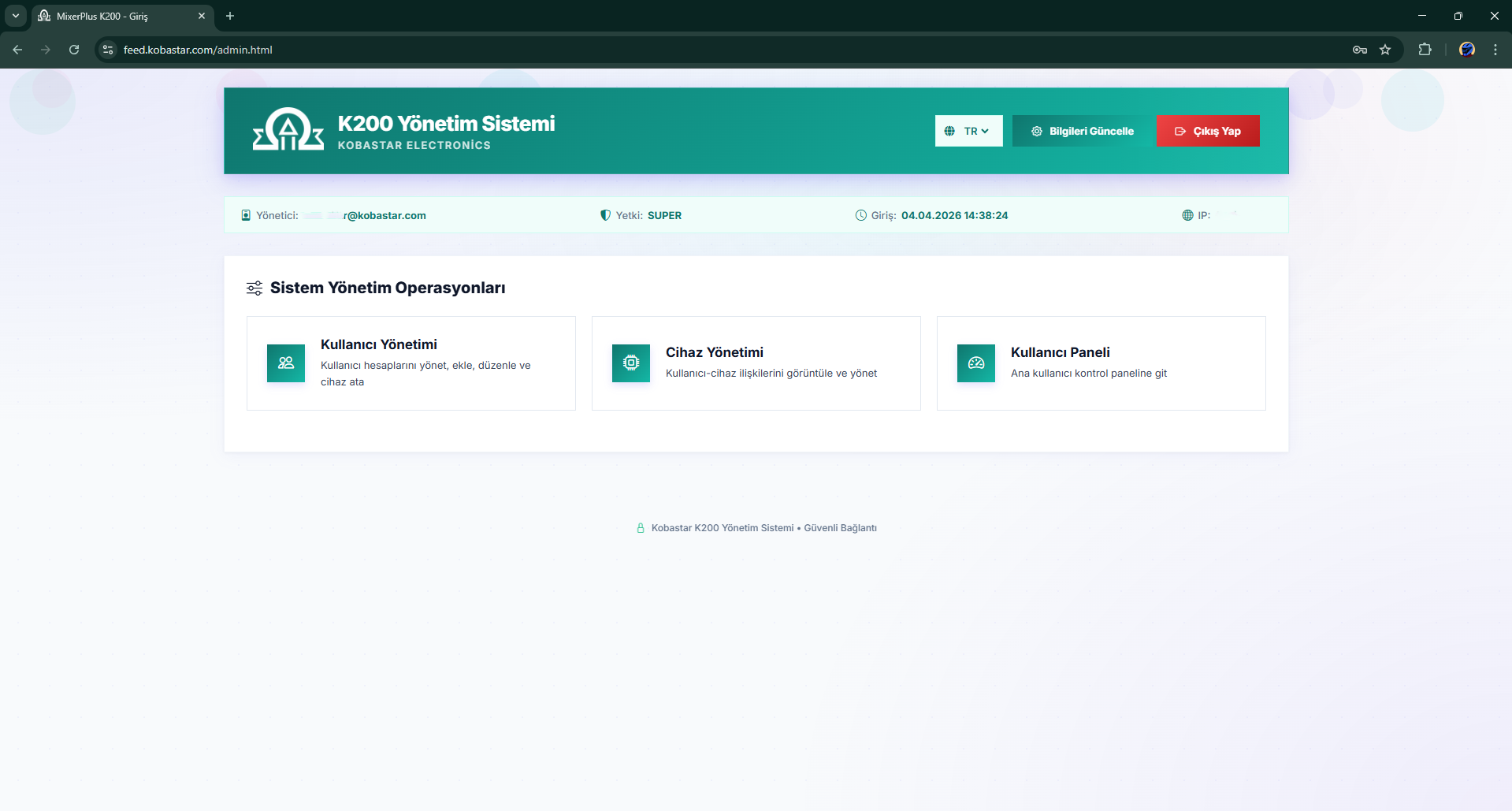Screen dimensions: 1512x811
Task: Click the Bilgileri Güncelle button
Action: click(x=1083, y=131)
